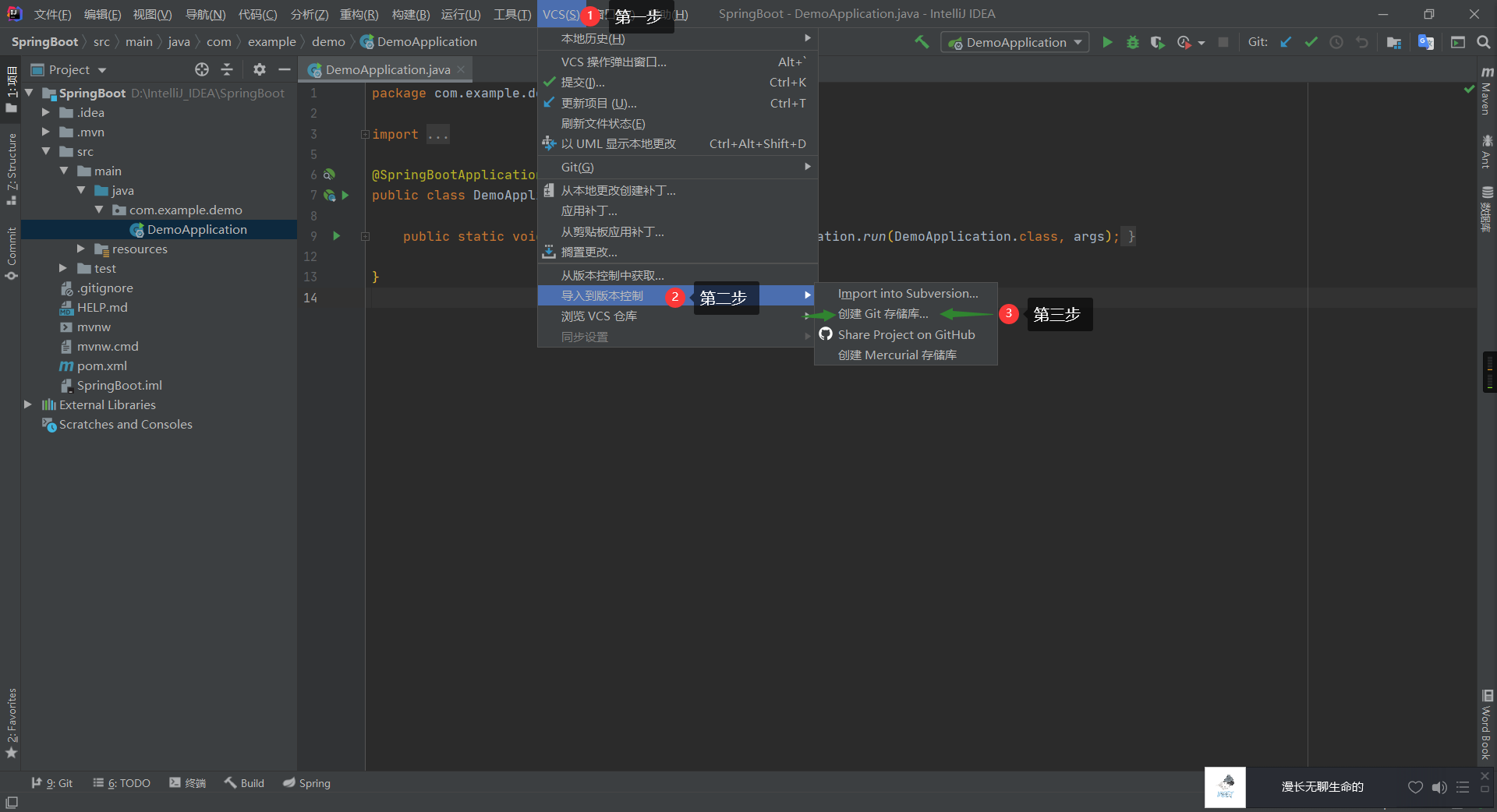The image size is (1497, 812).
Task: Open the Spring tool window button
Action: pyautogui.click(x=306, y=783)
